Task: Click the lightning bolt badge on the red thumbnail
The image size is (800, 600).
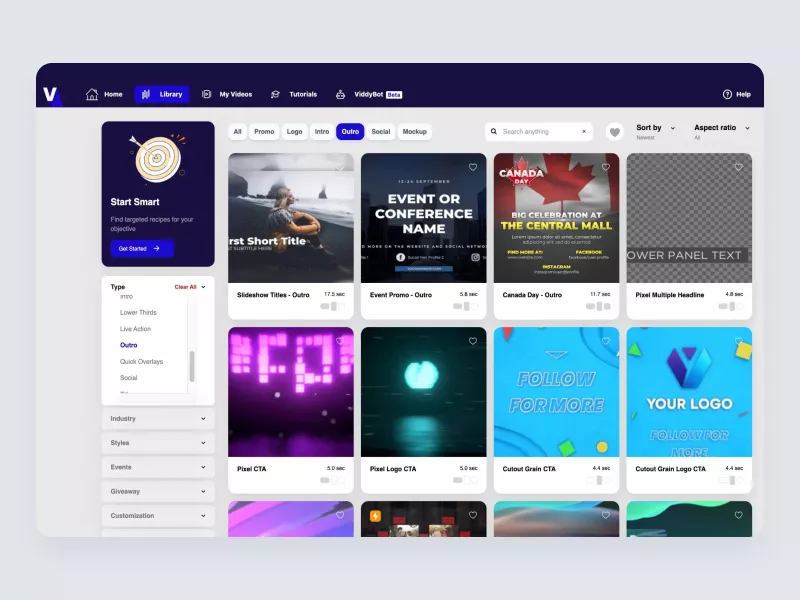Action: click(x=376, y=516)
